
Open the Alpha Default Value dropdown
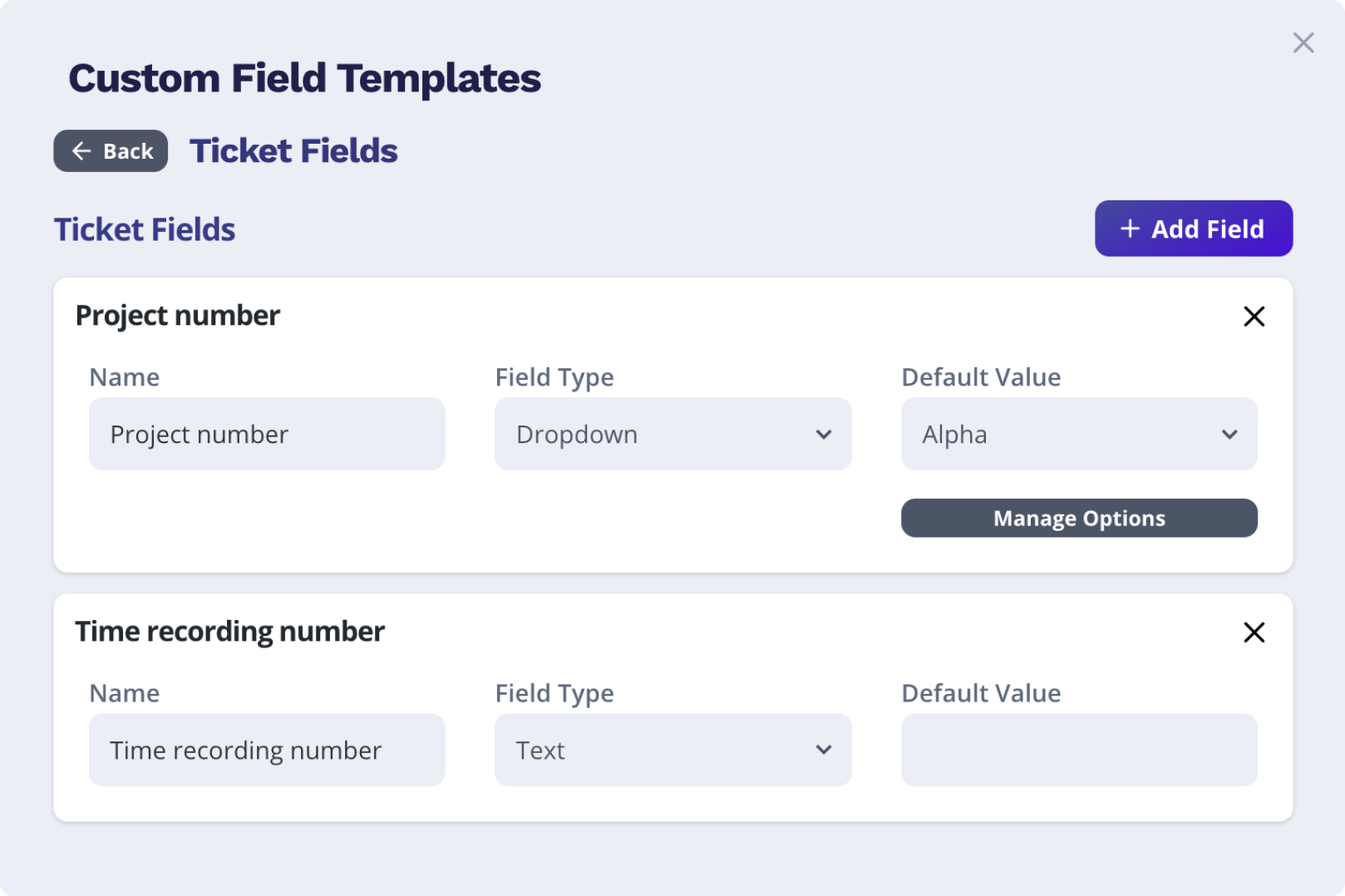pyautogui.click(x=1079, y=434)
